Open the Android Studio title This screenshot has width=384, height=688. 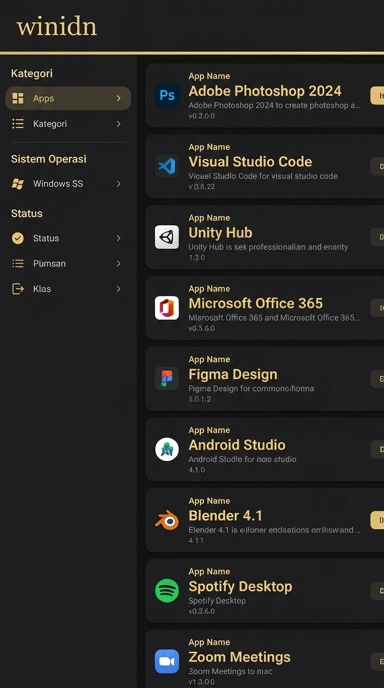click(x=237, y=445)
